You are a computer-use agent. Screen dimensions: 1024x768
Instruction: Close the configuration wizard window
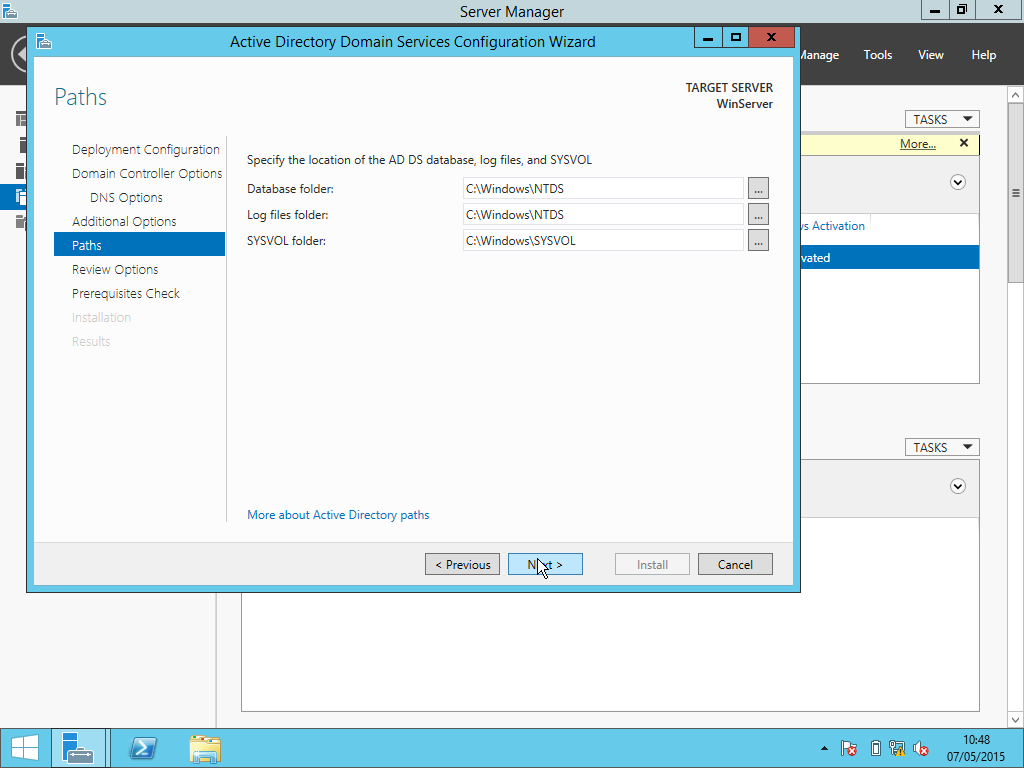click(771, 38)
